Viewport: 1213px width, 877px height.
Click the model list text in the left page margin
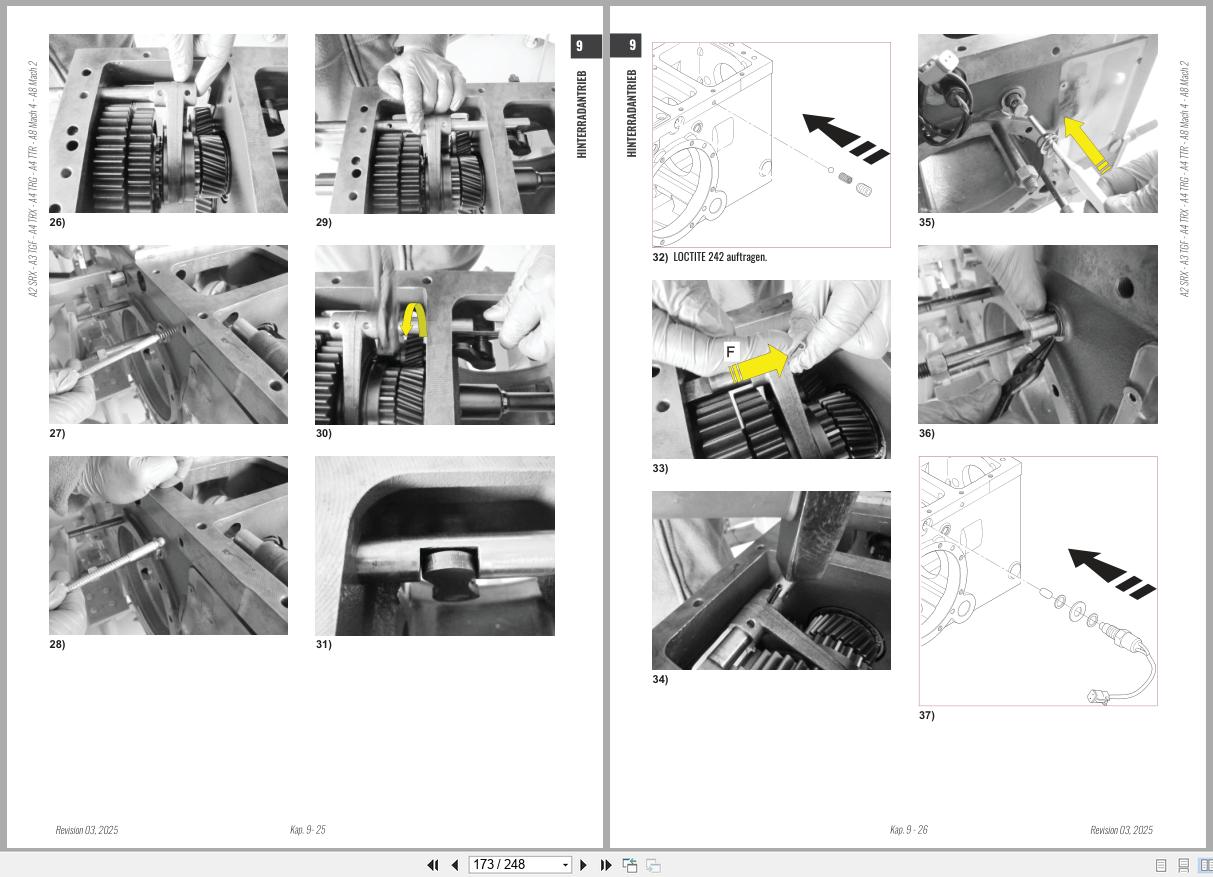click(33, 178)
